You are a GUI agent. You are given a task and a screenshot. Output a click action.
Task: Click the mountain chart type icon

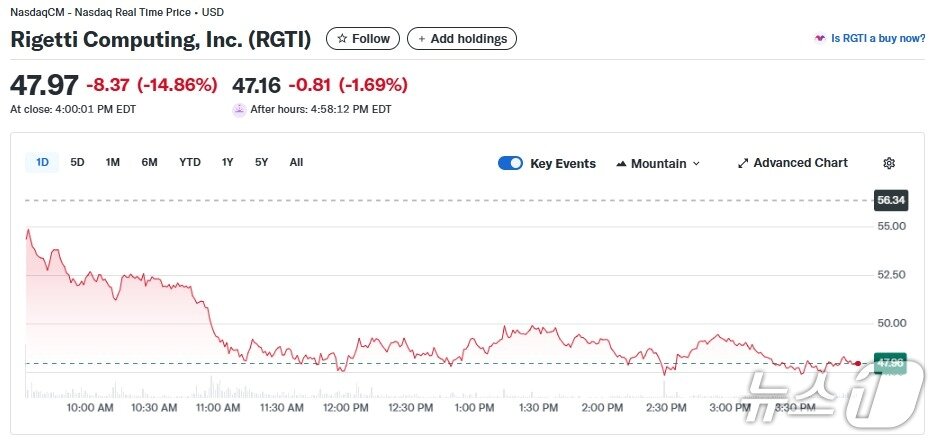click(621, 164)
